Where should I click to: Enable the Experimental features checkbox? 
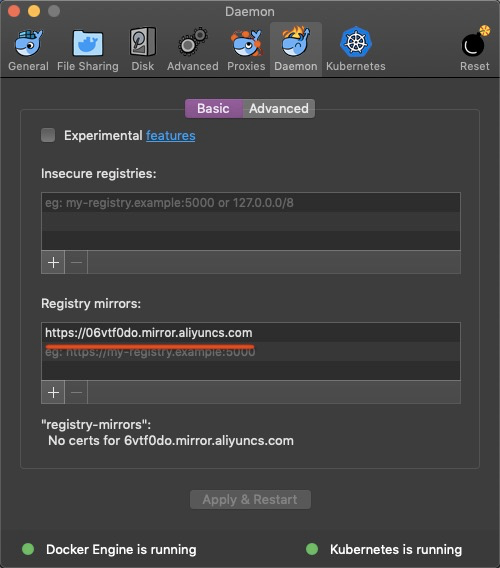48,135
